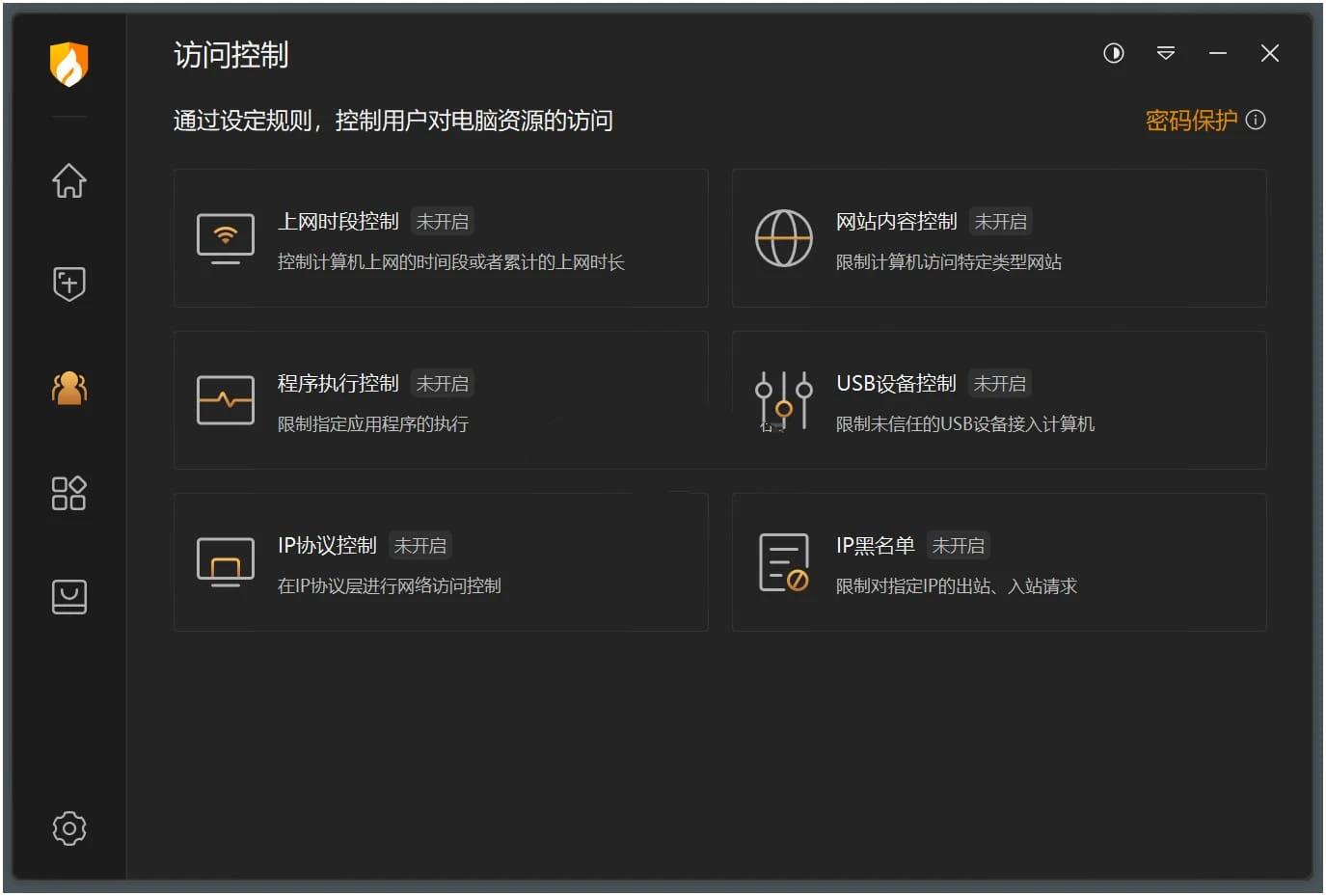Open the access control user icon in sidebar
The image size is (1326, 896).
pyautogui.click(x=68, y=387)
